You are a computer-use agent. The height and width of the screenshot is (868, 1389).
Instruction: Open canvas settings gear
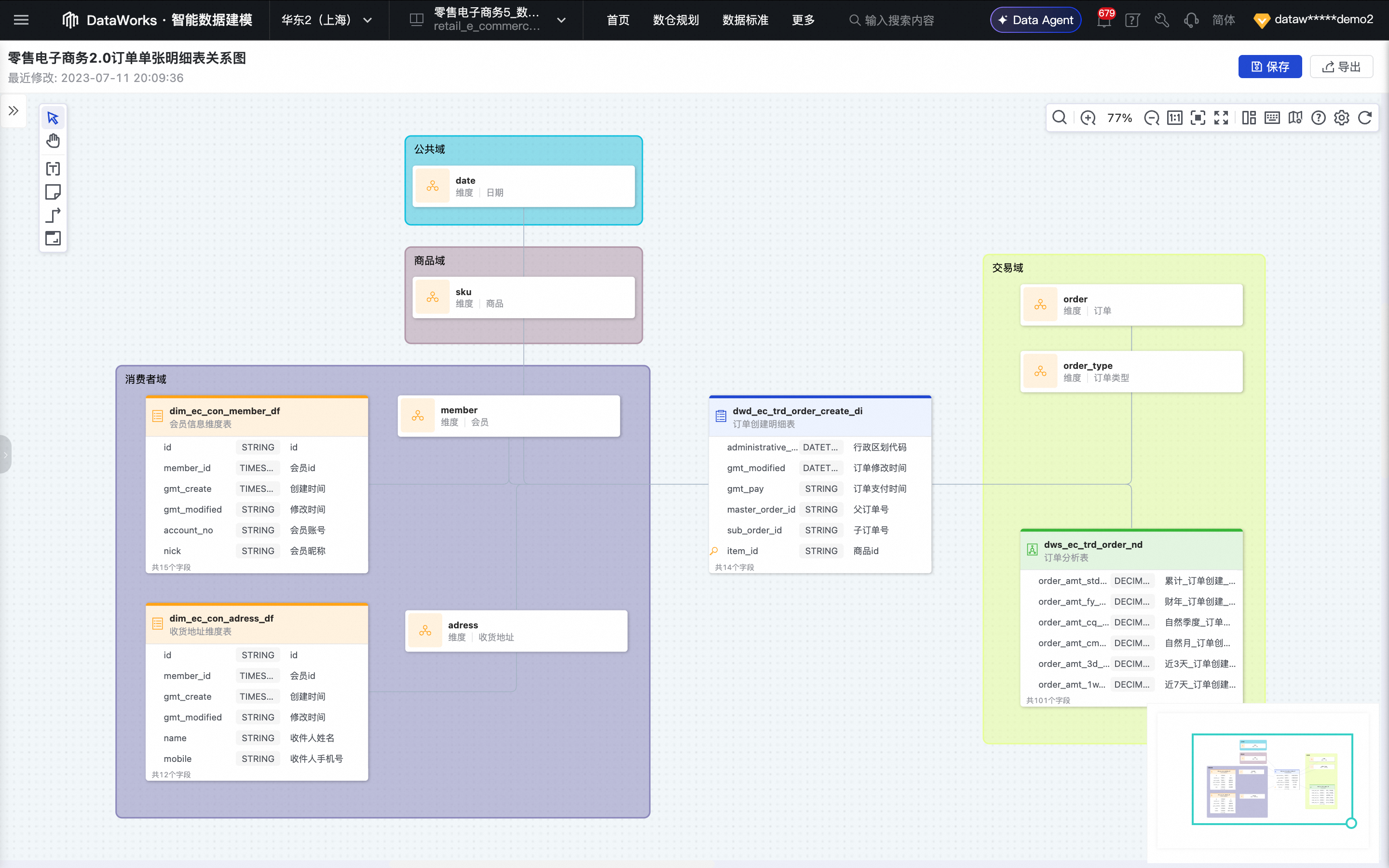click(x=1341, y=118)
